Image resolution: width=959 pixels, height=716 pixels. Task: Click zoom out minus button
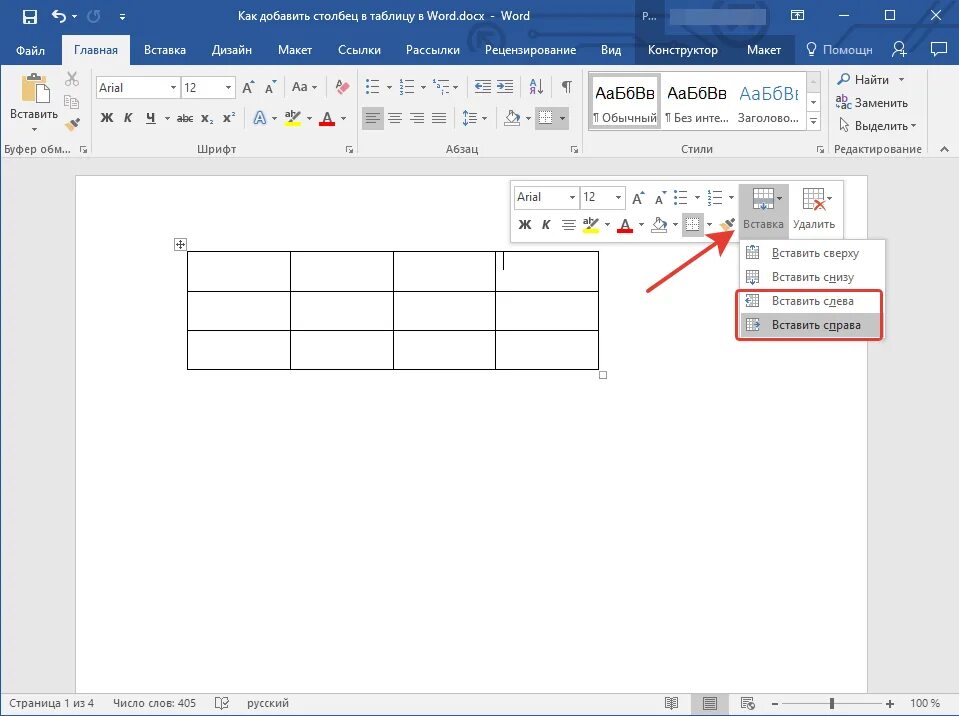click(x=774, y=703)
